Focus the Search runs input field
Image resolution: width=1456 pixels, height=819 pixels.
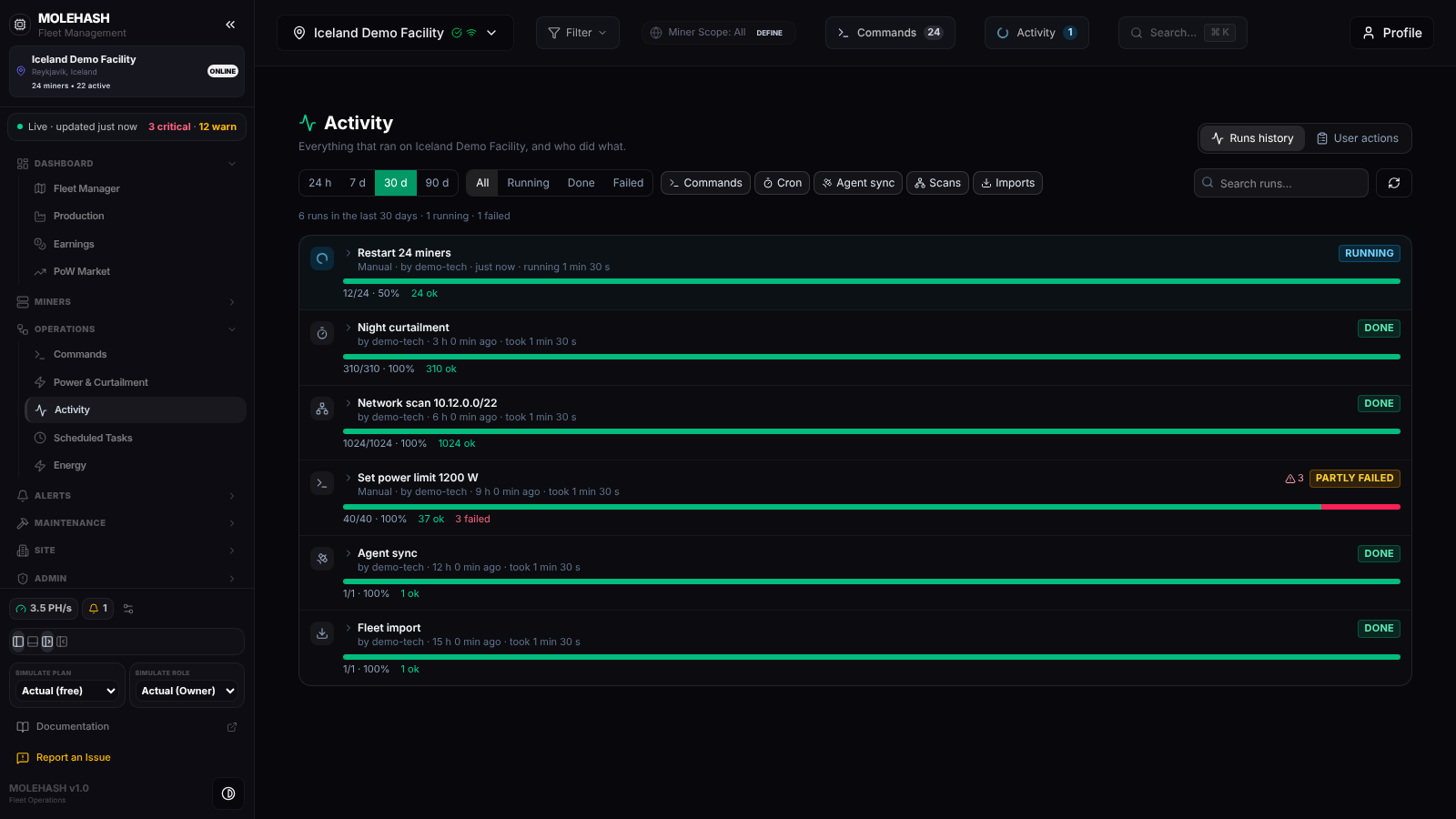(x=1281, y=183)
